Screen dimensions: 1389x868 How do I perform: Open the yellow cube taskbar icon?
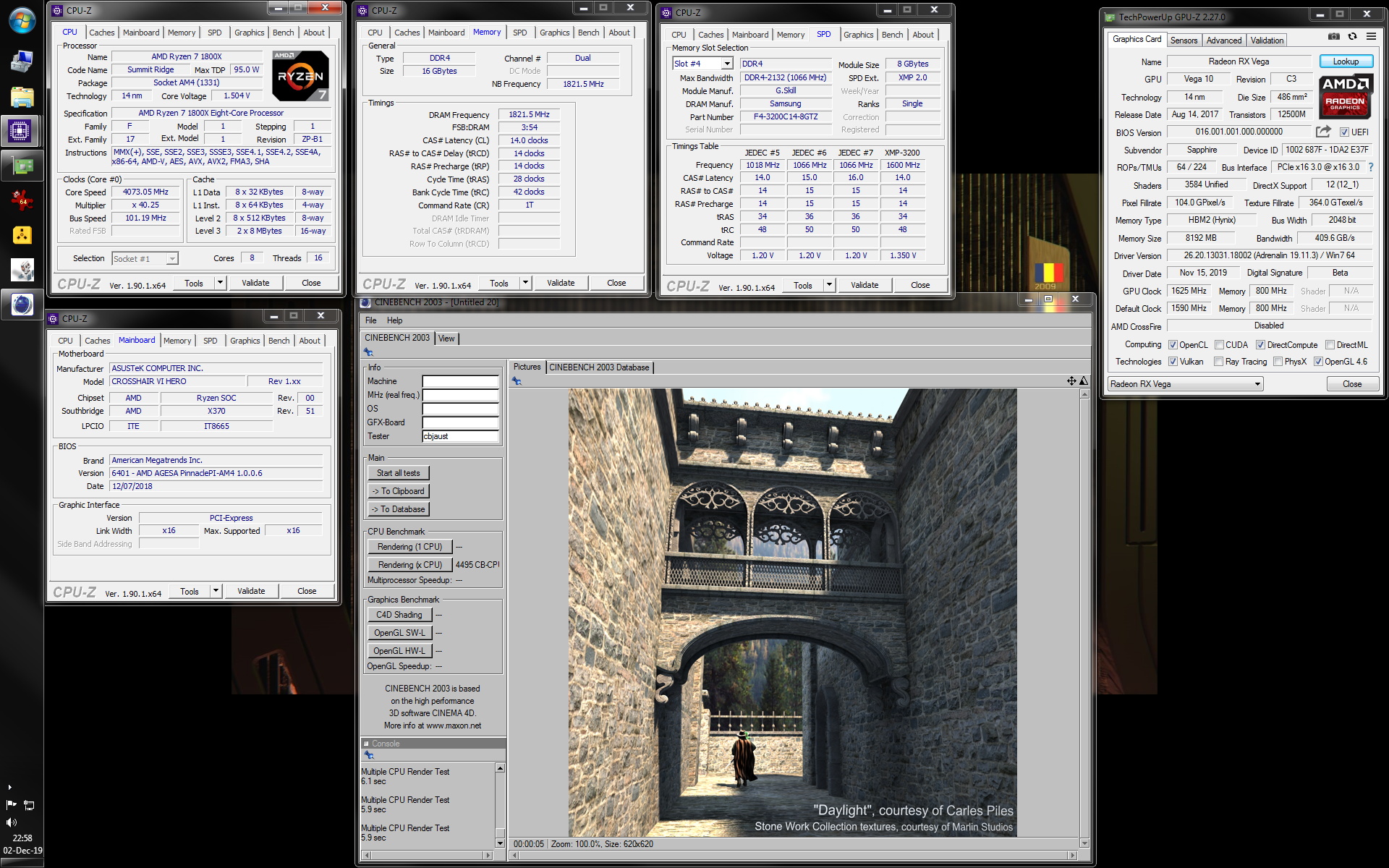(22, 235)
